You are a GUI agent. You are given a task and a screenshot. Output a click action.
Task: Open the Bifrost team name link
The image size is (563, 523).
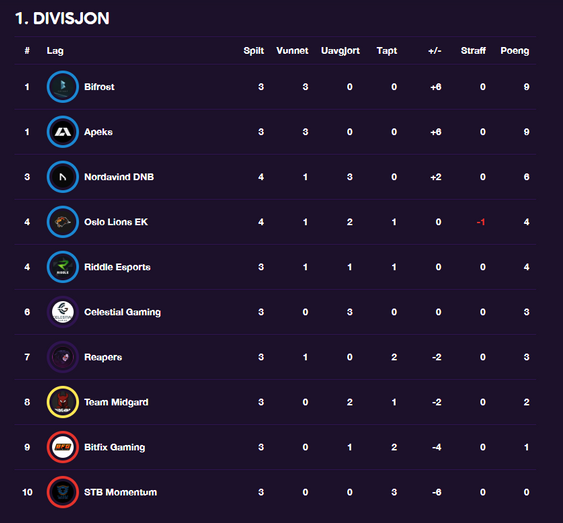99,87
